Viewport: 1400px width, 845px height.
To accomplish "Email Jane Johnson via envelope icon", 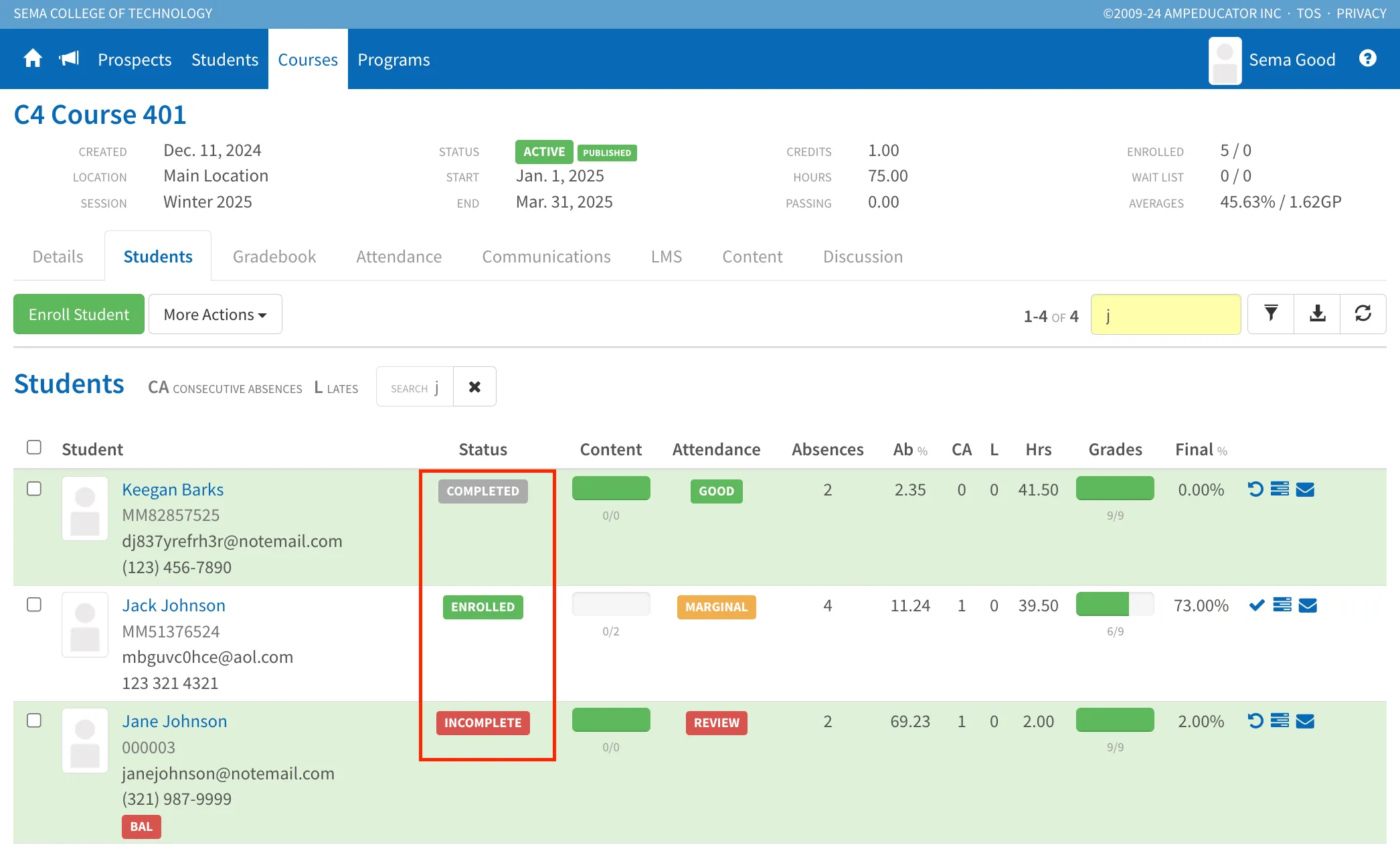I will tap(1305, 721).
